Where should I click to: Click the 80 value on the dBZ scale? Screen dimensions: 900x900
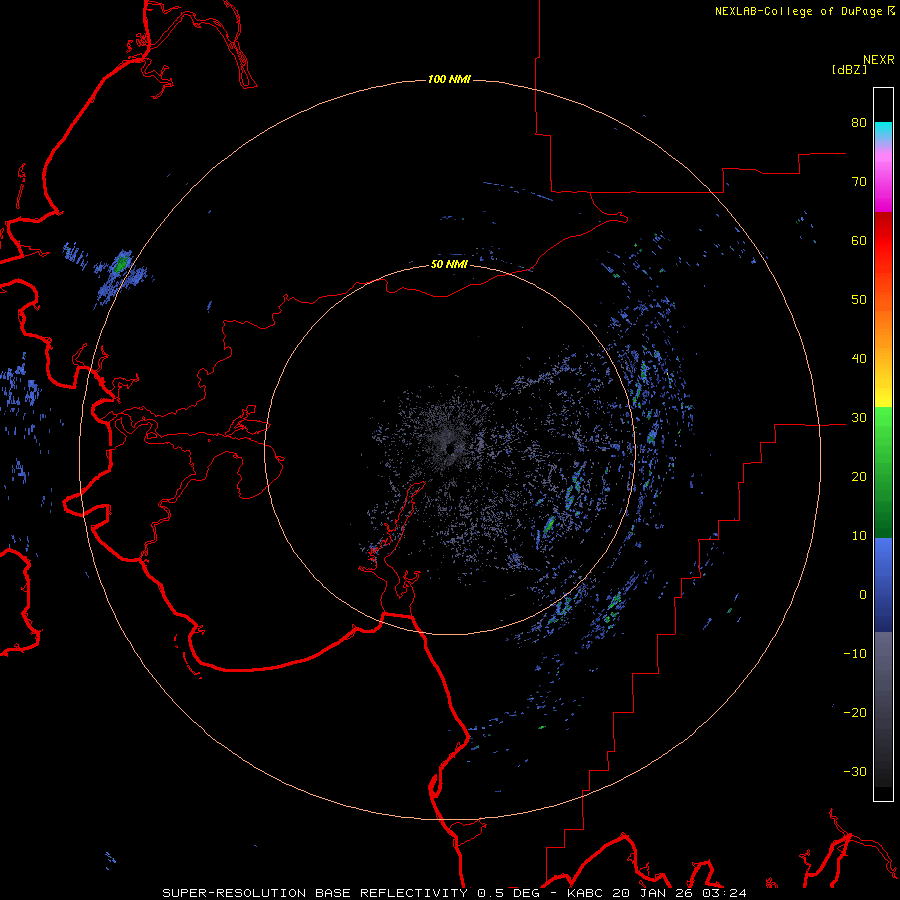[x=859, y=122]
